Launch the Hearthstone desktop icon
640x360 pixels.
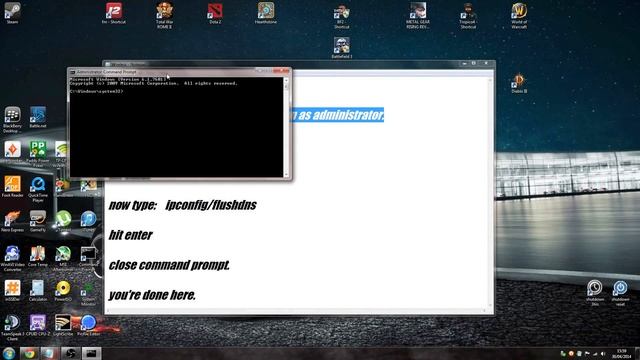[x=266, y=12]
